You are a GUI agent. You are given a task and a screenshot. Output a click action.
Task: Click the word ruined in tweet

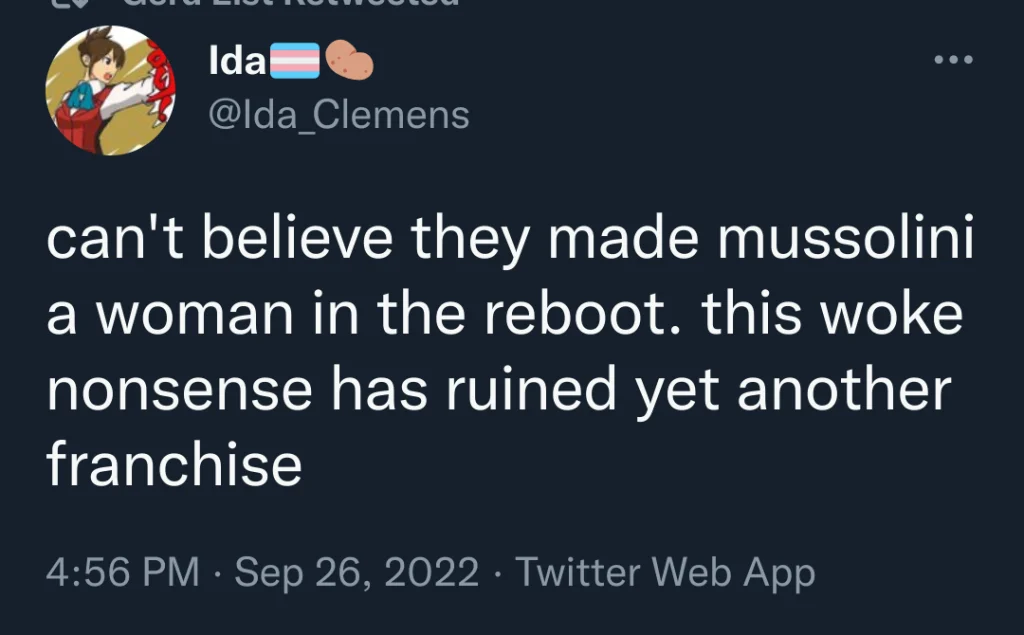[532, 388]
